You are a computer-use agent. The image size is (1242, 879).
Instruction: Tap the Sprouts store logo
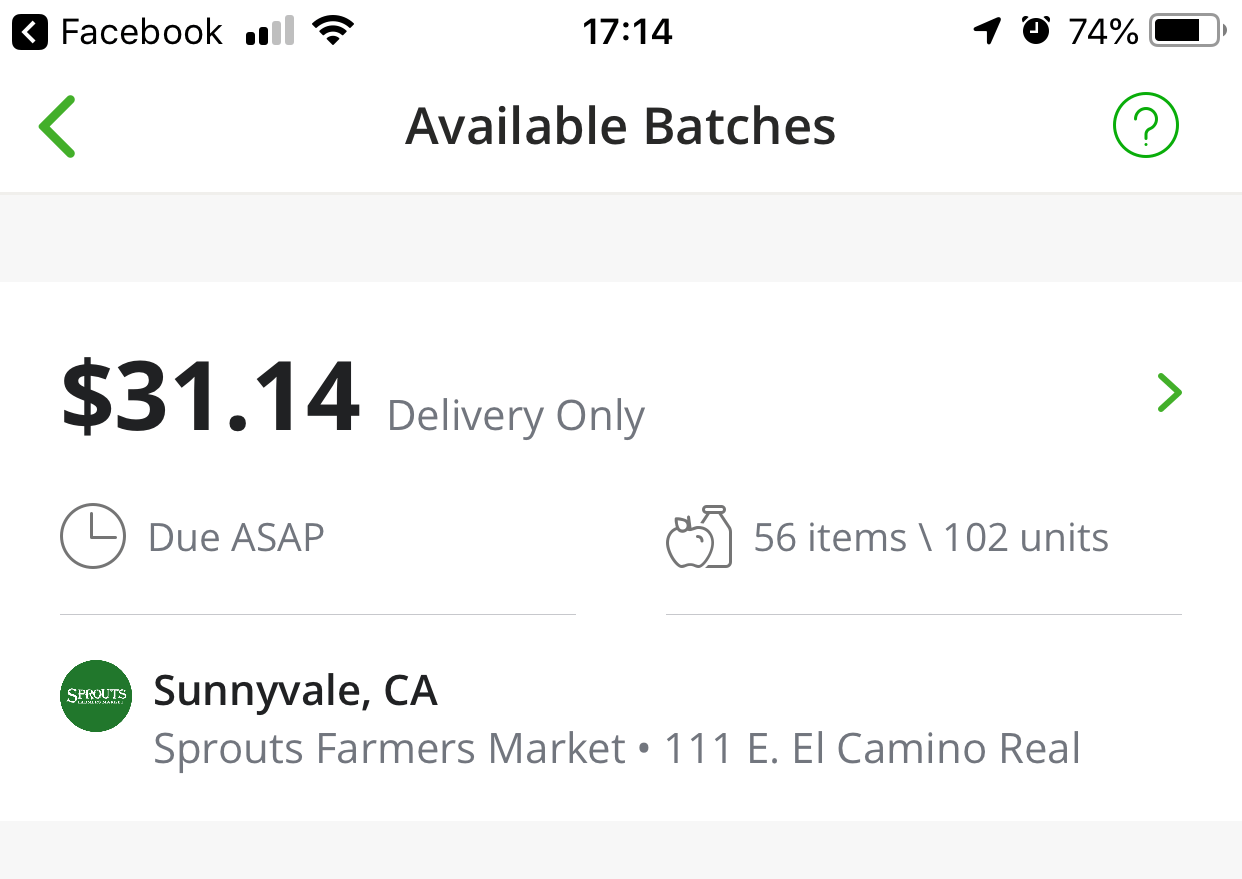[x=96, y=695]
